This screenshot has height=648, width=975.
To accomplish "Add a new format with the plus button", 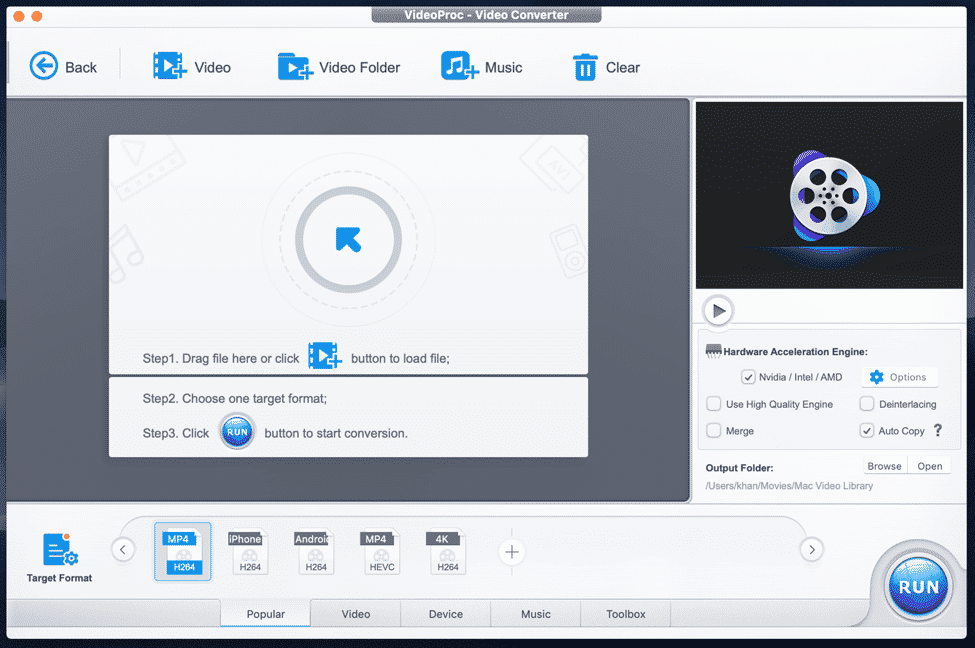I will point(511,551).
